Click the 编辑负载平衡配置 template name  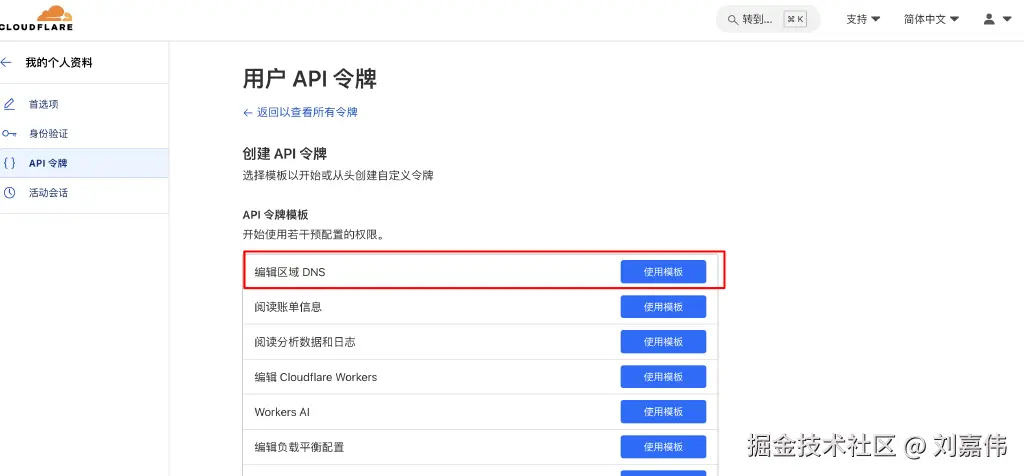[x=299, y=447]
